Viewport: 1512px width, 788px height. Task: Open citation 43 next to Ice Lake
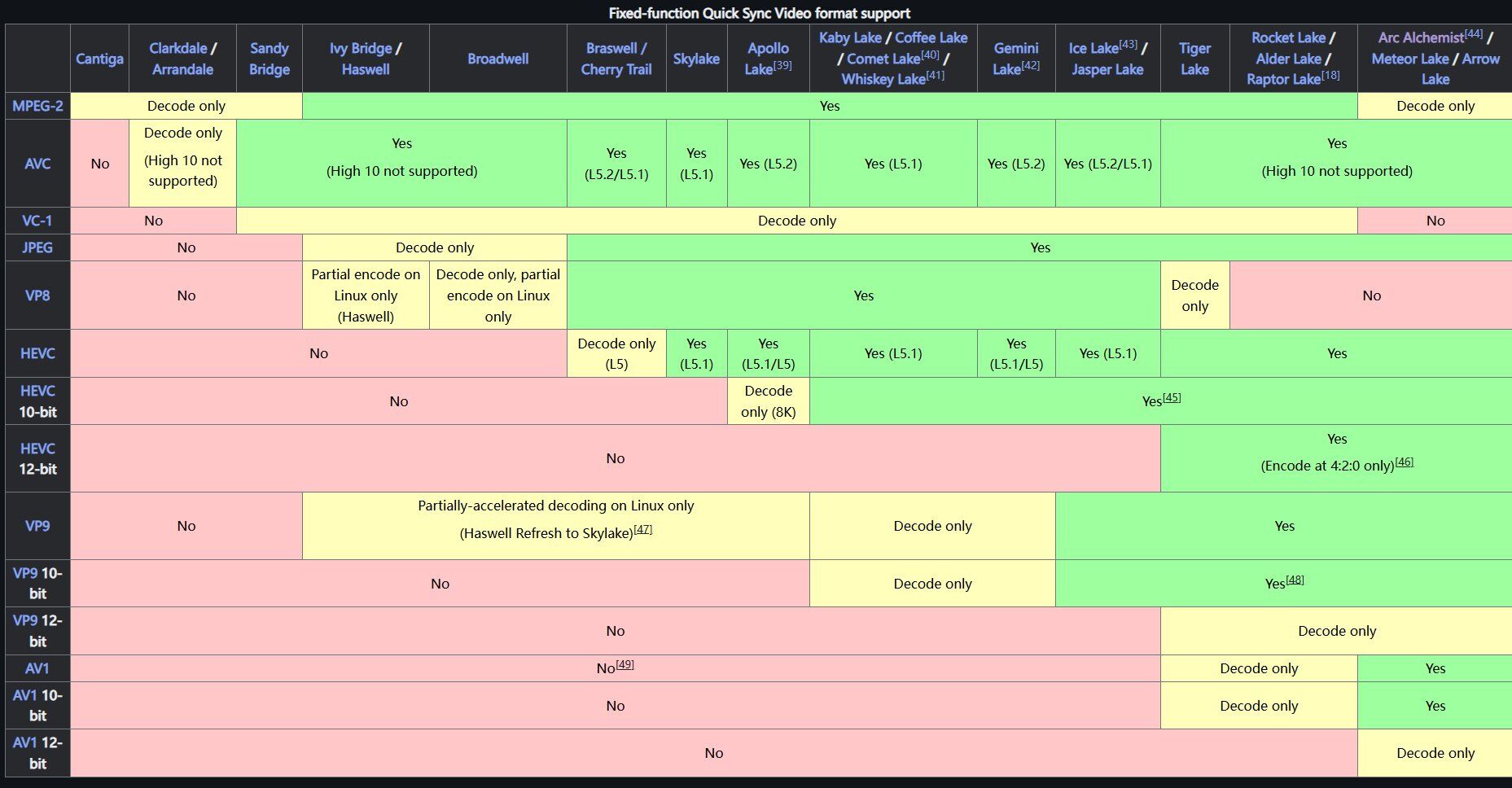pyautogui.click(x=1129, y=44)
